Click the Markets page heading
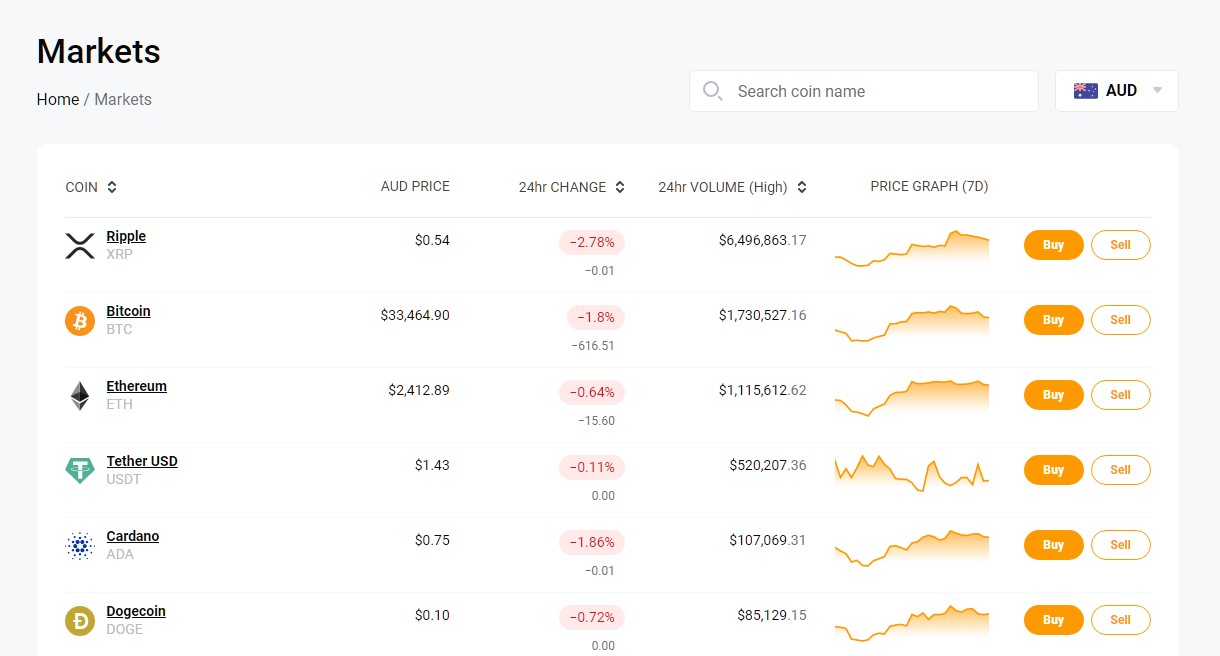The height and width of the screenshot is (656, 1220). pos(99,51)
